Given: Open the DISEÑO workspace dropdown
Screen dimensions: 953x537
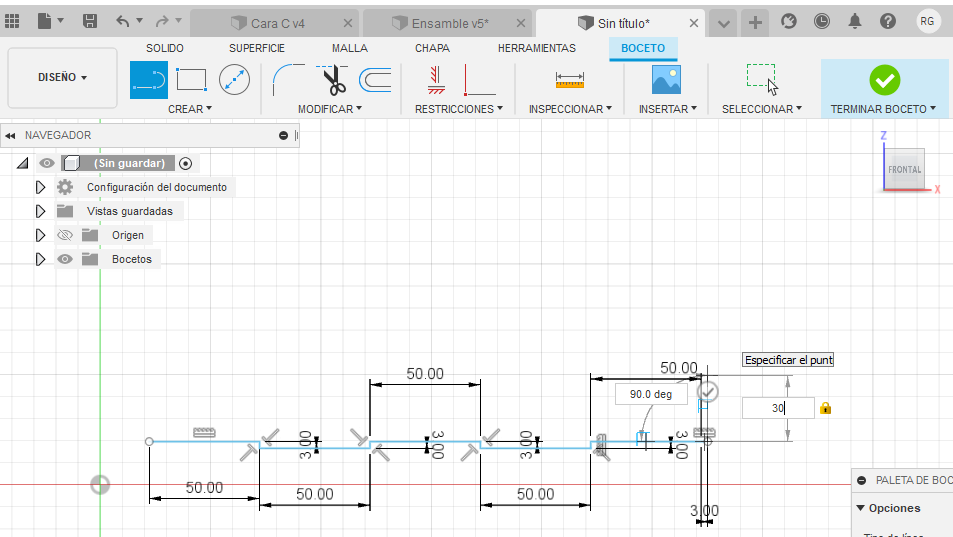Looking at the screenshot, I should pos(63,78).
